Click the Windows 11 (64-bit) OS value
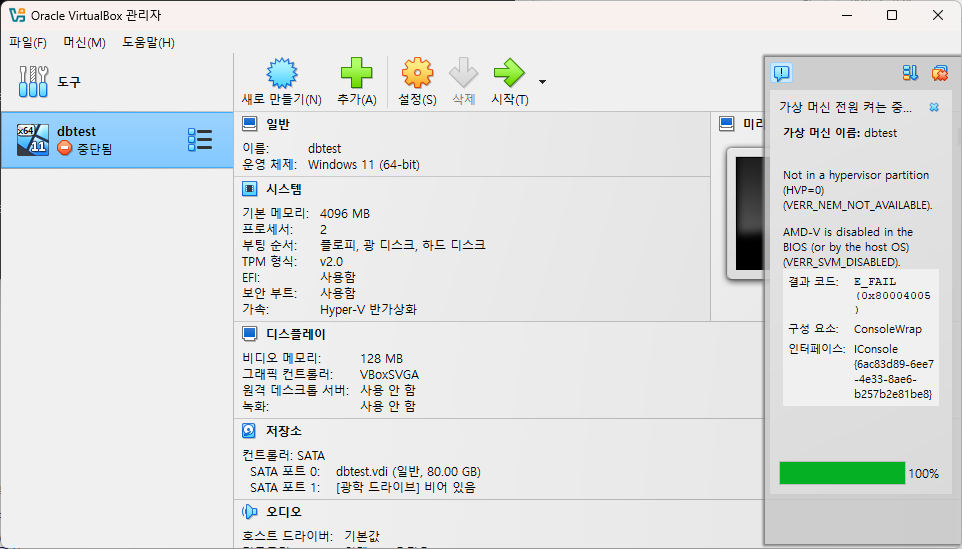Viewport: 962px width, 549px height. pos(364,164)
